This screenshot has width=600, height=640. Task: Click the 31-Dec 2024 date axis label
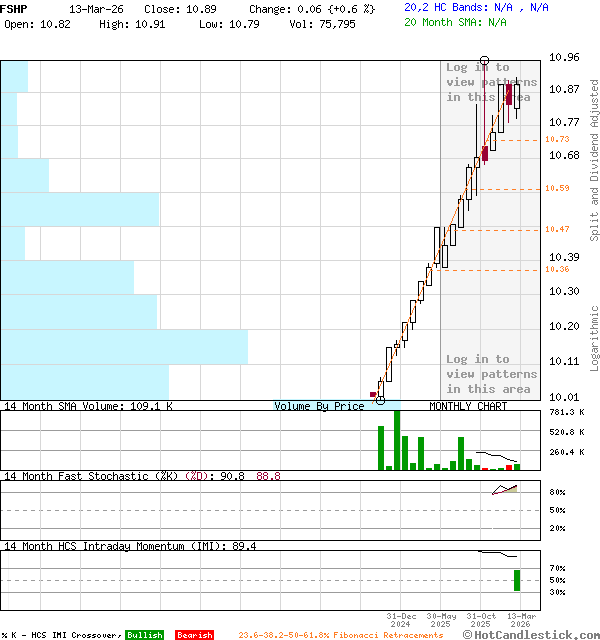pyautogui.click(x=401, y=620)
